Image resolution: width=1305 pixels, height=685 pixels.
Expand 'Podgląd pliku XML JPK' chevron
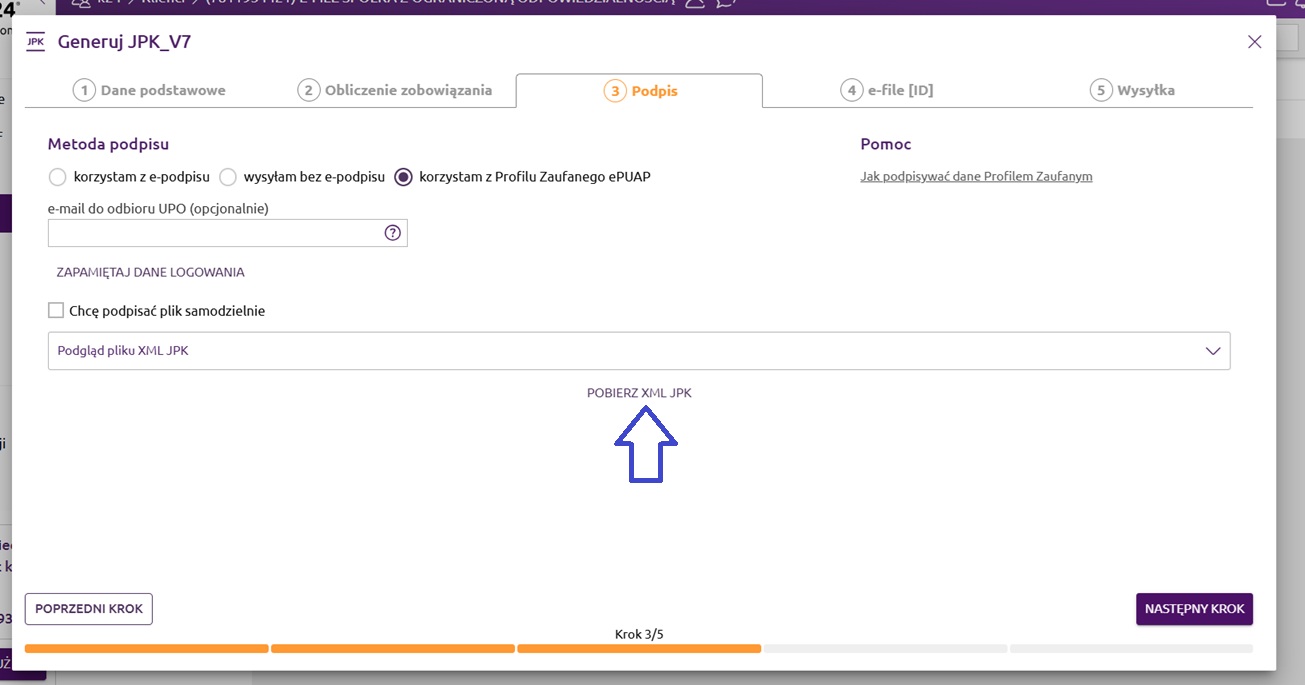pos(1212,351)
